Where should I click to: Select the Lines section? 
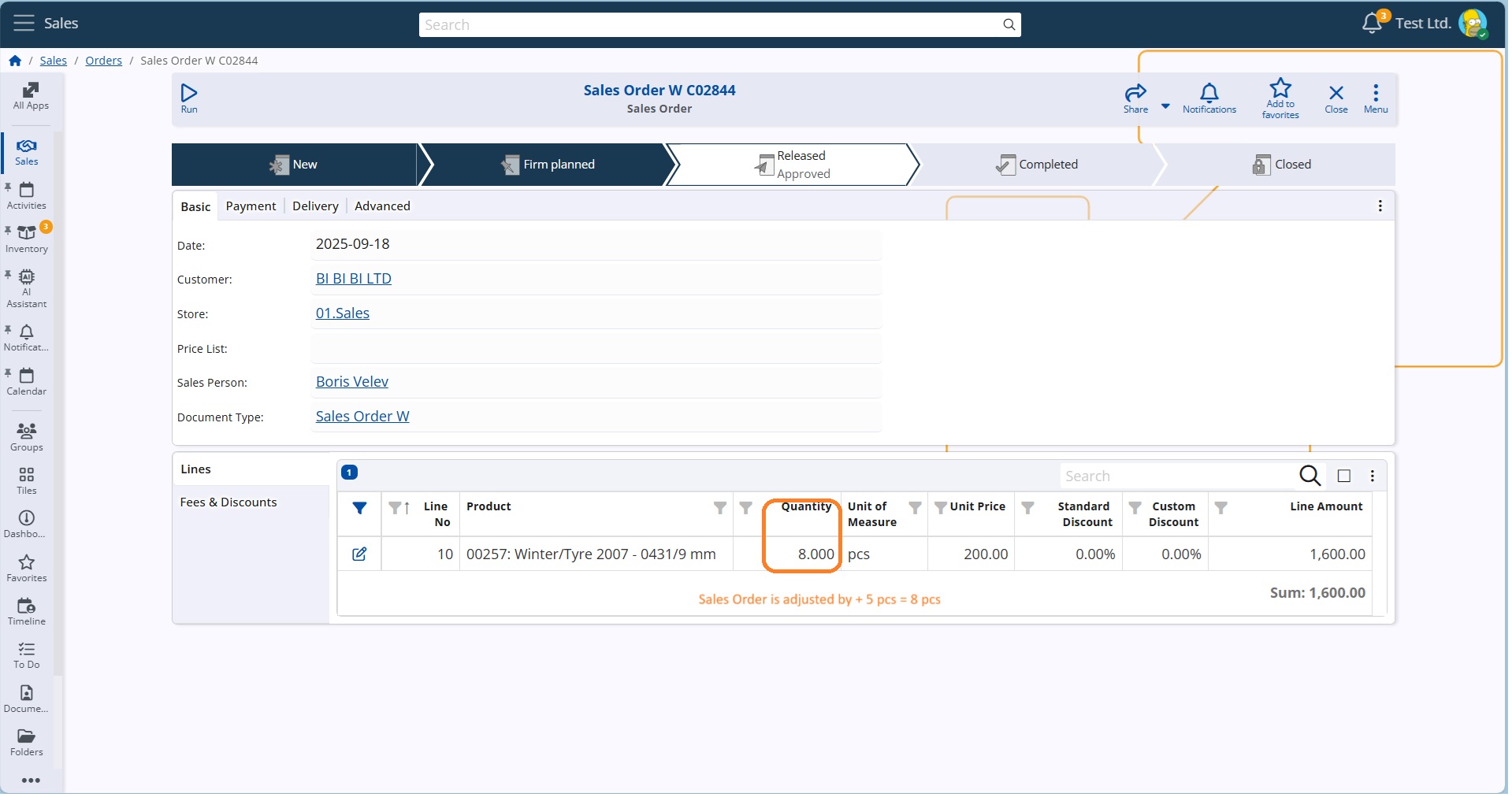click(251, 470)
